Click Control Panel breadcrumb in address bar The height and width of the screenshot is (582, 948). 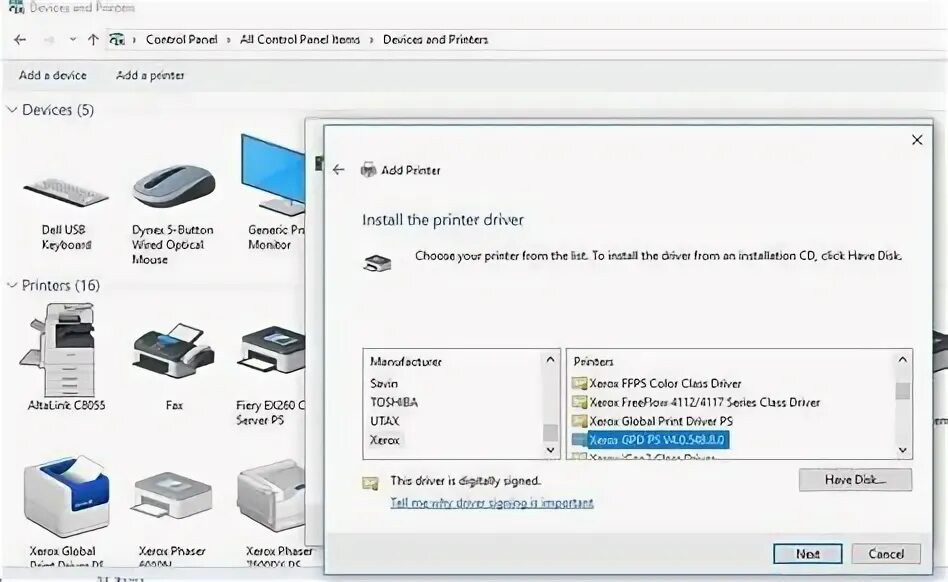181,40
